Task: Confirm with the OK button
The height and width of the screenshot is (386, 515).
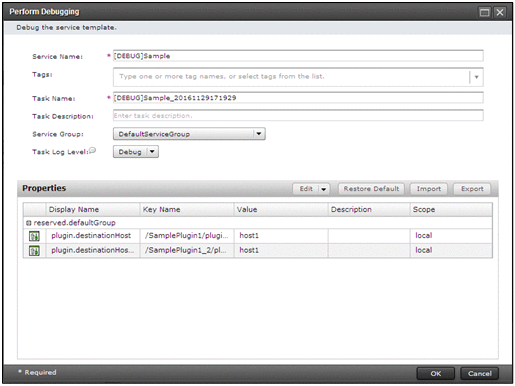Action: click(x=435, y=373)
